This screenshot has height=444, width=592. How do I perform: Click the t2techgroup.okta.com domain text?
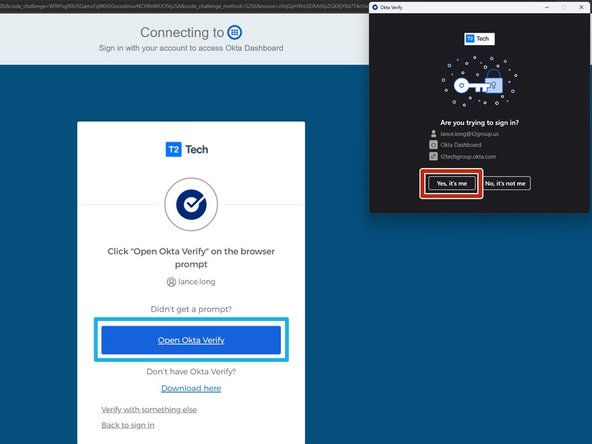coord(468,157)
